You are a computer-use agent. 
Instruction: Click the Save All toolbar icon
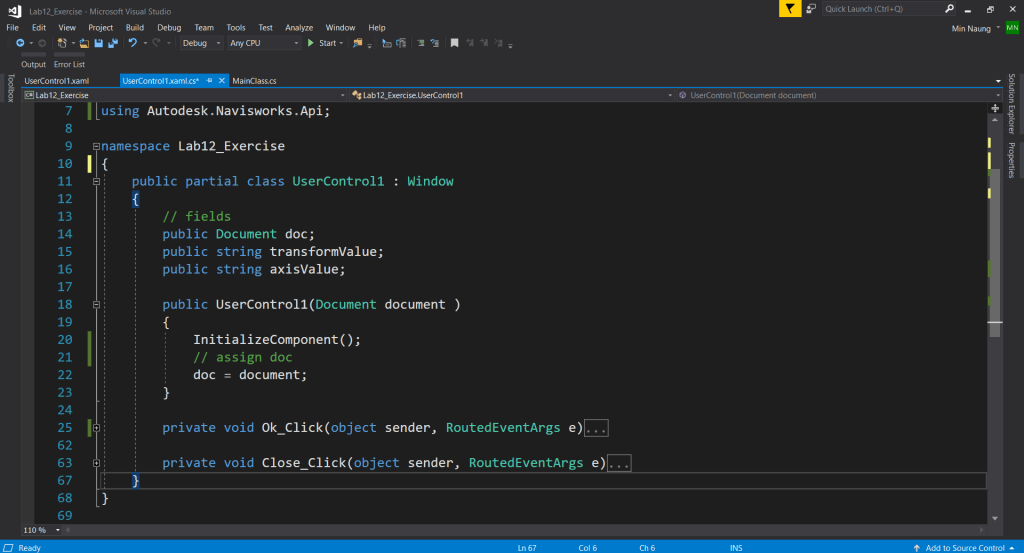[113, 44]
